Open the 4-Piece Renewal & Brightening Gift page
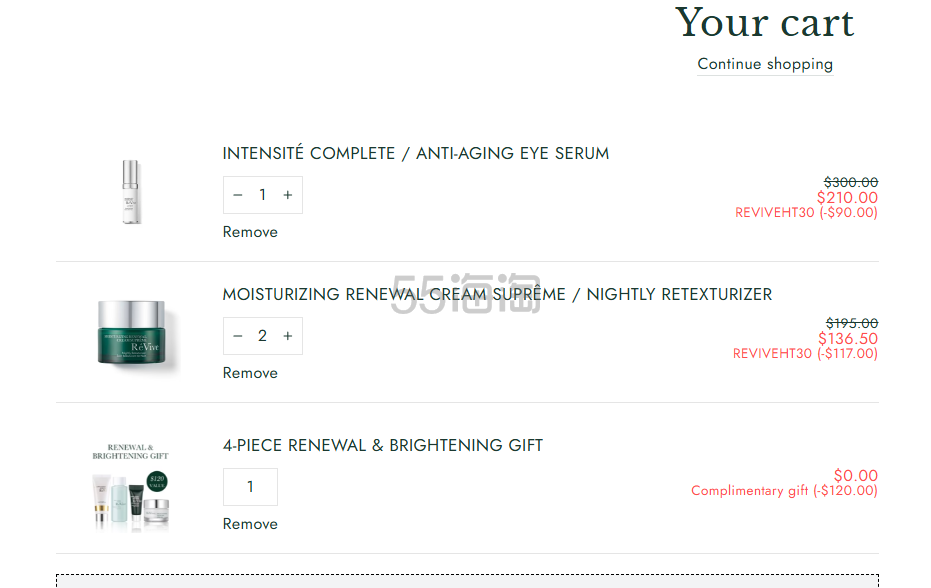This screenshot has width=931, height=588. (382, 445)
